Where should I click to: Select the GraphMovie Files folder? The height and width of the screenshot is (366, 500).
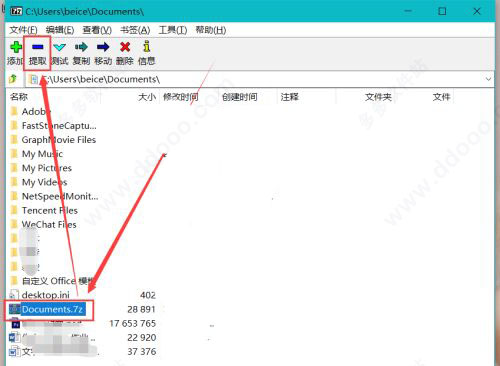point(59,140)
